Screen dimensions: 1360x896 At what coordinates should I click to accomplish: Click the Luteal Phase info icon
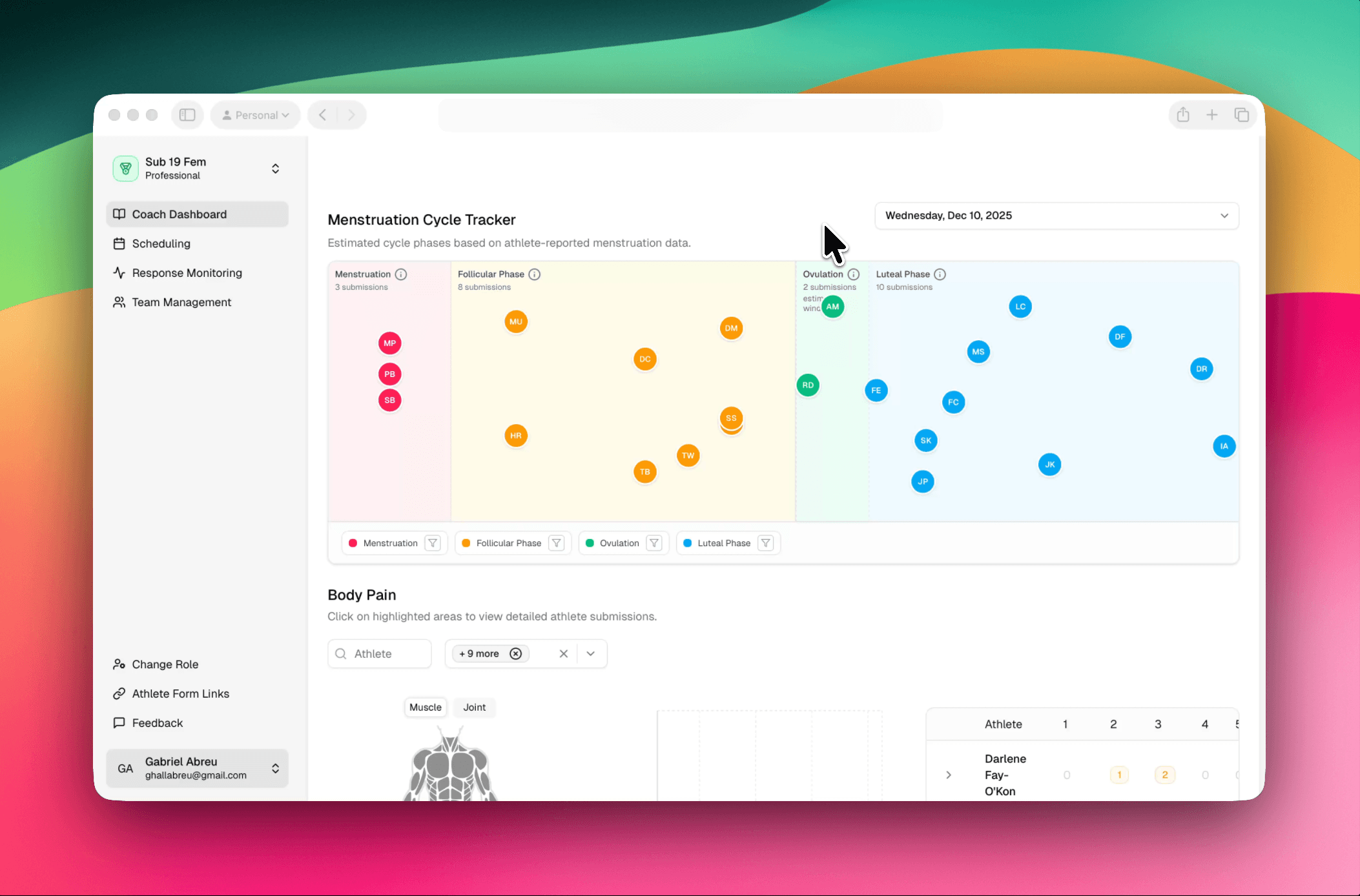point(940,274)
